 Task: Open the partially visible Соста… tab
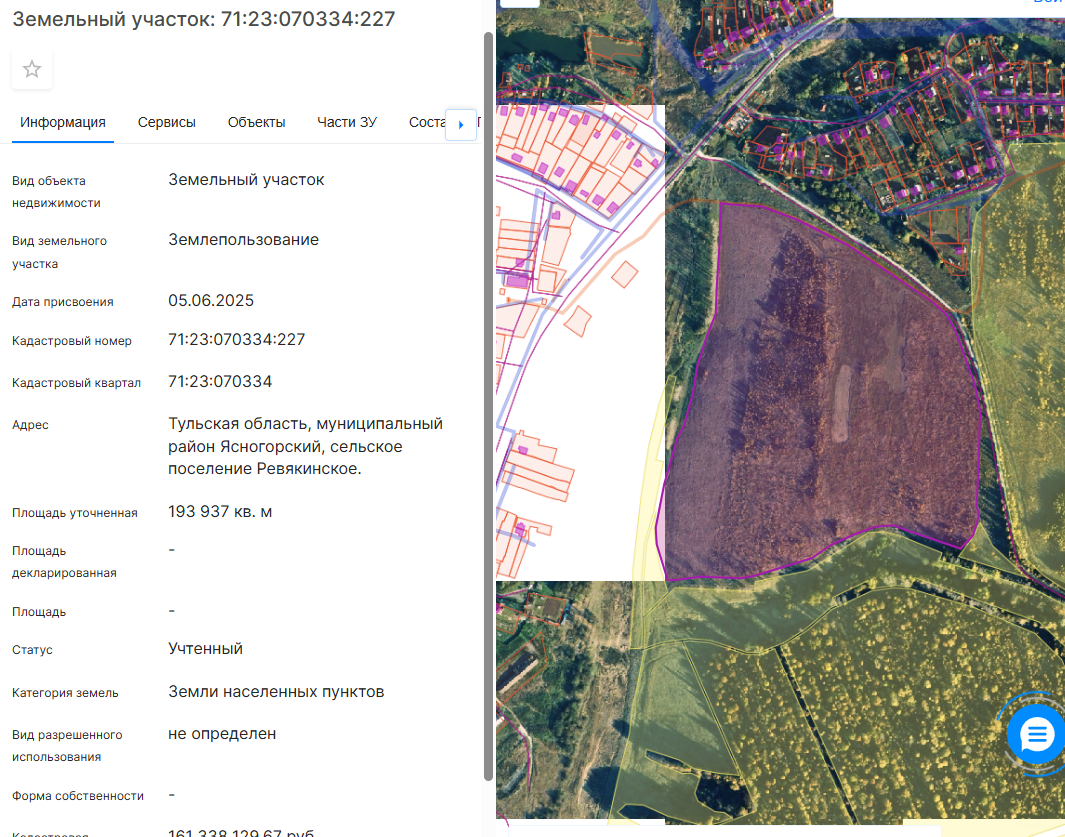(x=426, y=122)
